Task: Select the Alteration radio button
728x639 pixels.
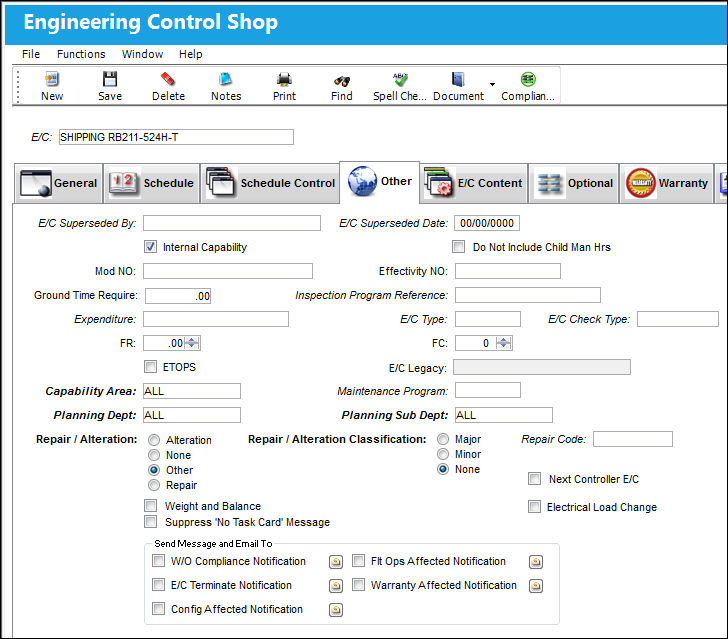Action: click(154, 440)
